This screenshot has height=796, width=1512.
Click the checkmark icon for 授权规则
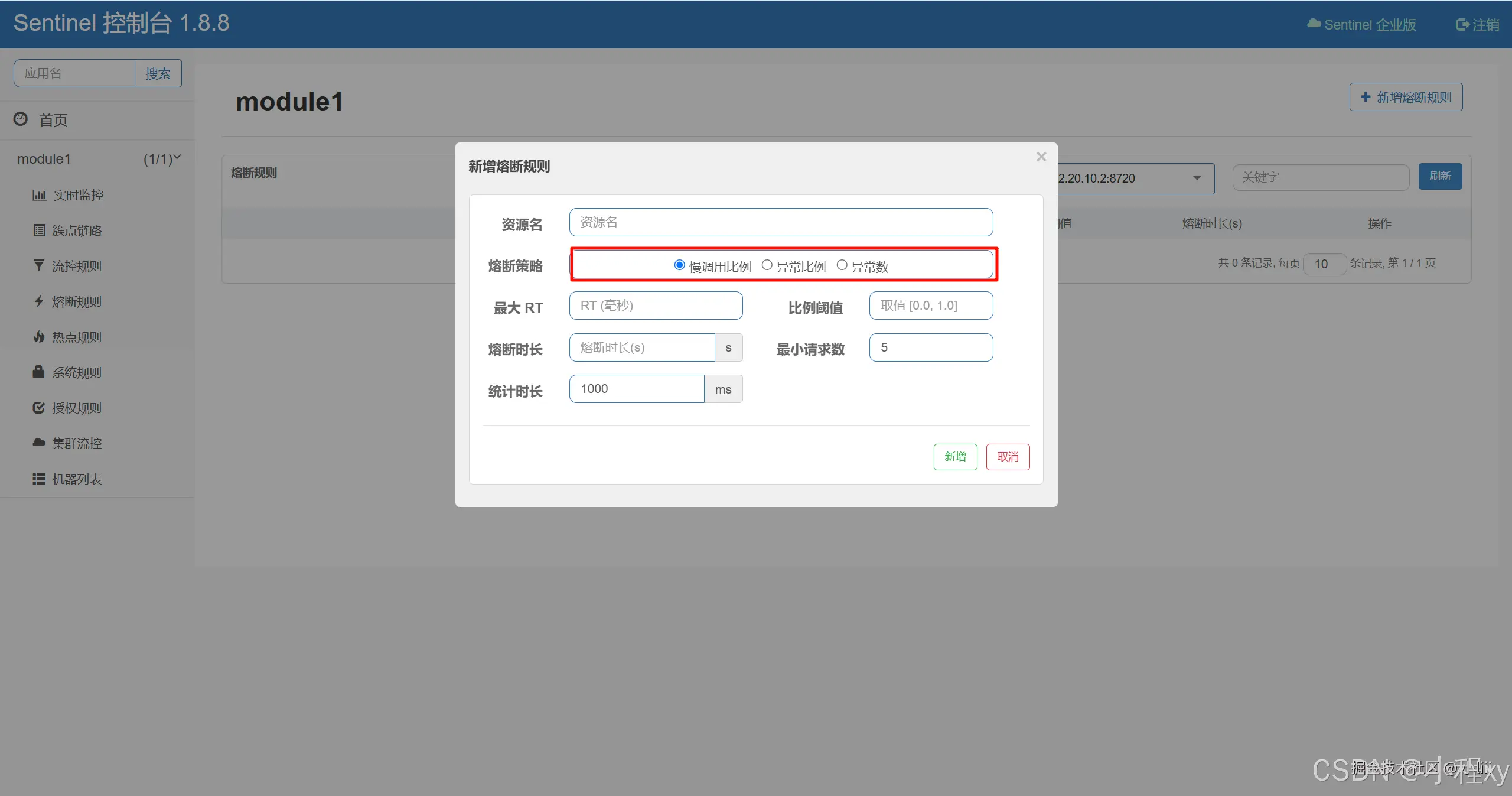point(39,408)
